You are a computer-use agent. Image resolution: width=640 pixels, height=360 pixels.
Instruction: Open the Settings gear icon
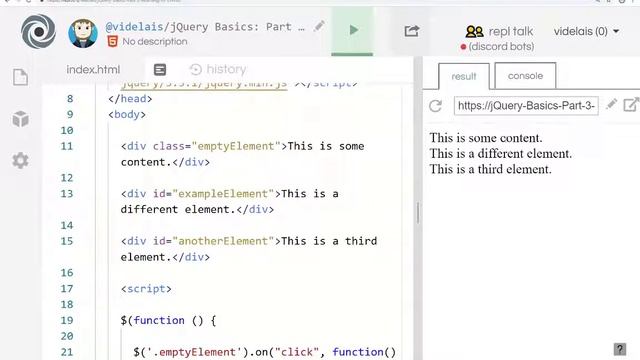point(20,160)
